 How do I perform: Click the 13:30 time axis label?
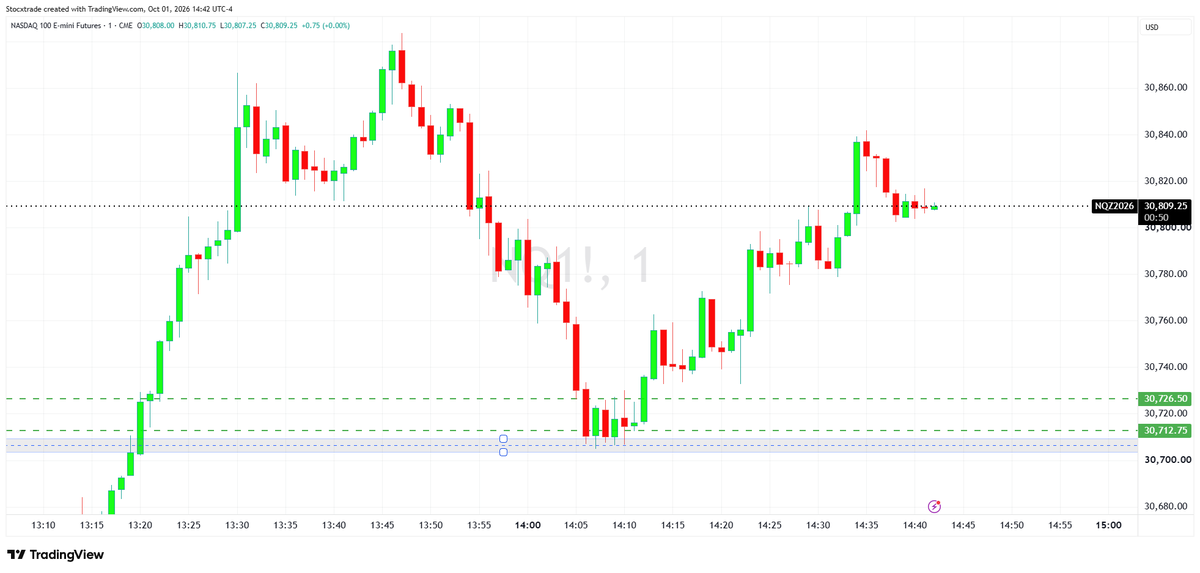click(238, 525)
